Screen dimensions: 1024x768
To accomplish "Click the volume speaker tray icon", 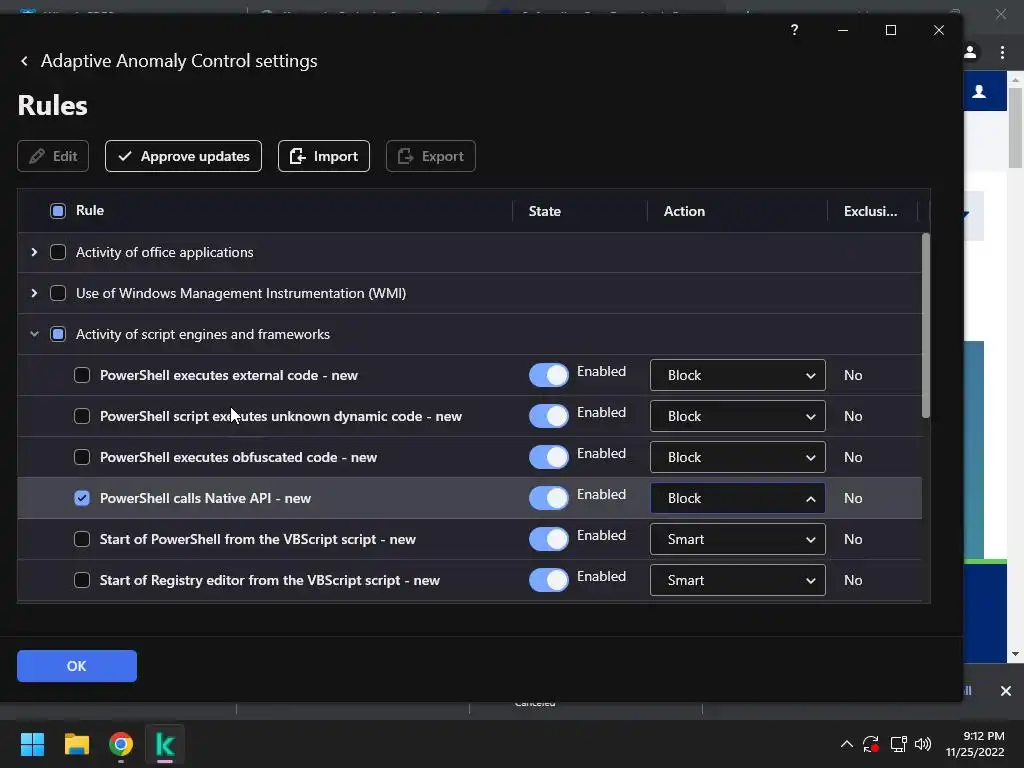I will 923,744.
